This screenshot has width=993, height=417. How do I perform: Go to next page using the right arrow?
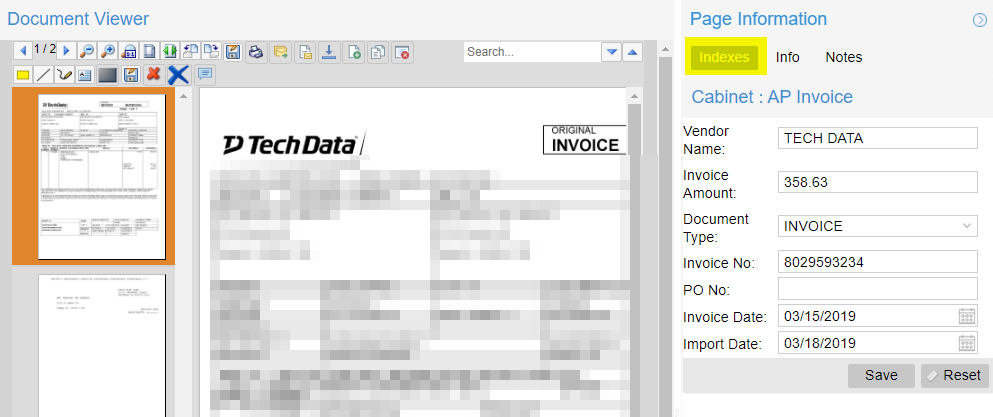click(x=66, y=51)
